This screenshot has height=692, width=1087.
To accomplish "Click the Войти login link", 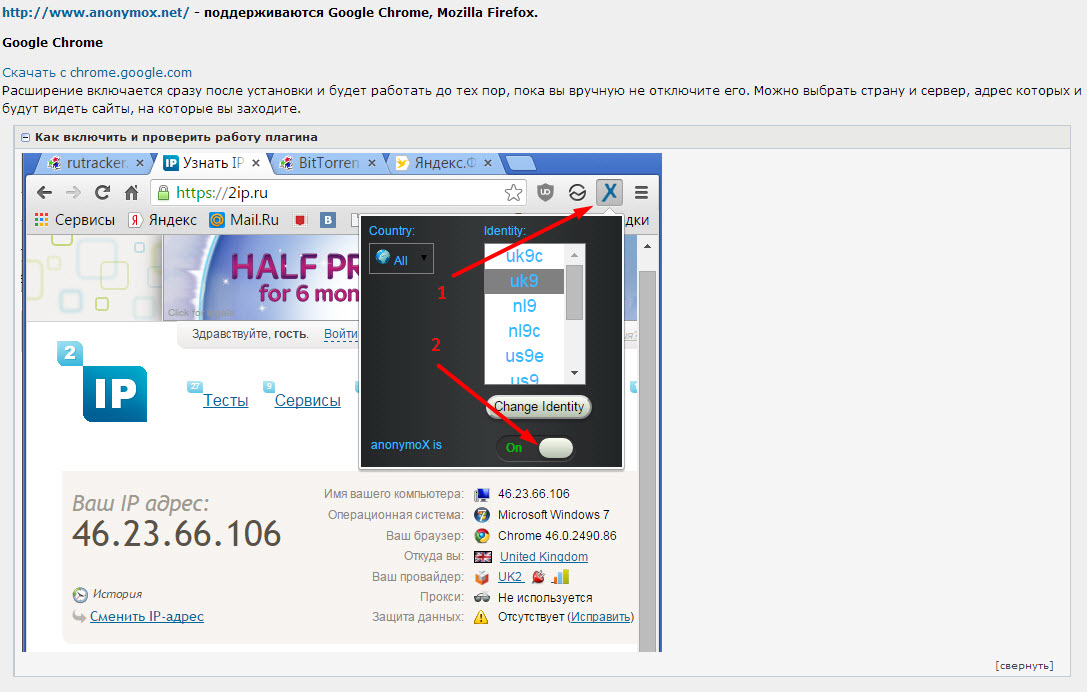I will [x=341, y=334].
